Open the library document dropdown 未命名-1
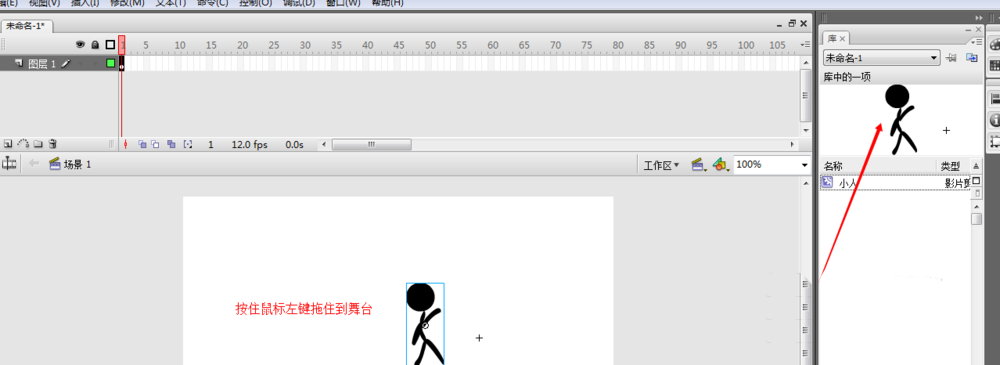This screenshot has height=365, width=1000. pyautogui.click(x=881, y=58)
